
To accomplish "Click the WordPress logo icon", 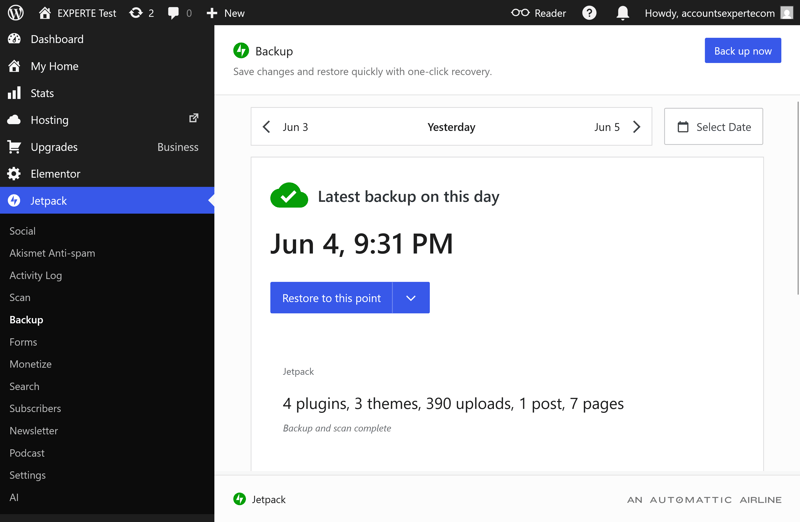I will coord(15,13).
